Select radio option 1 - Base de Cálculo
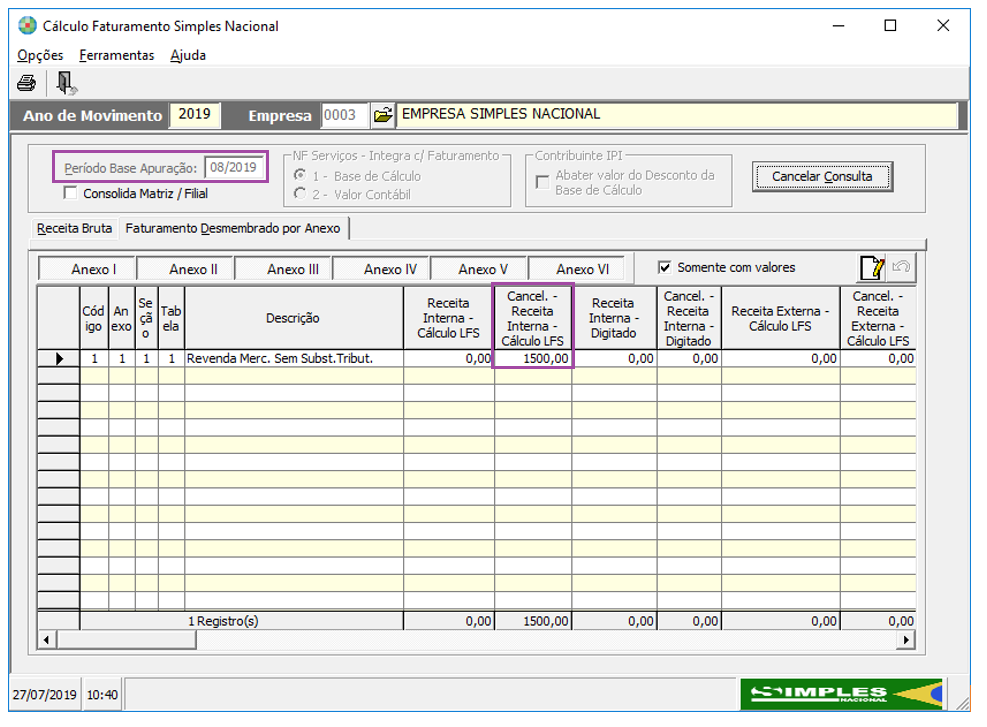Screen dimensions: 987x727 [300, 176]
